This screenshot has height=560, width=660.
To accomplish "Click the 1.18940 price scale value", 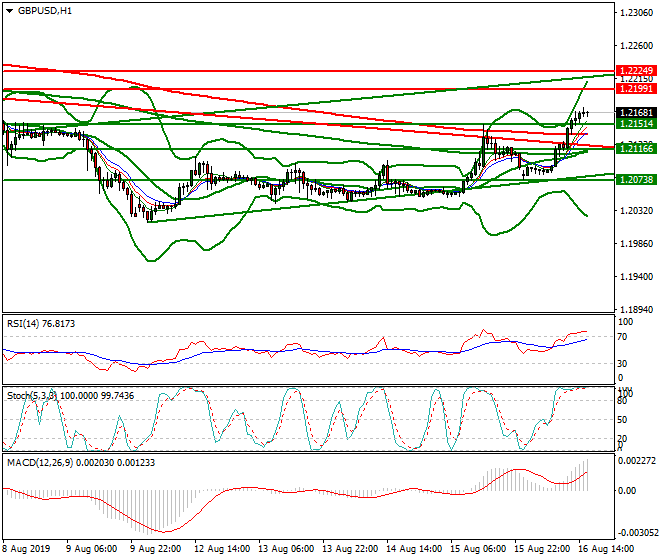I will 636,309.
